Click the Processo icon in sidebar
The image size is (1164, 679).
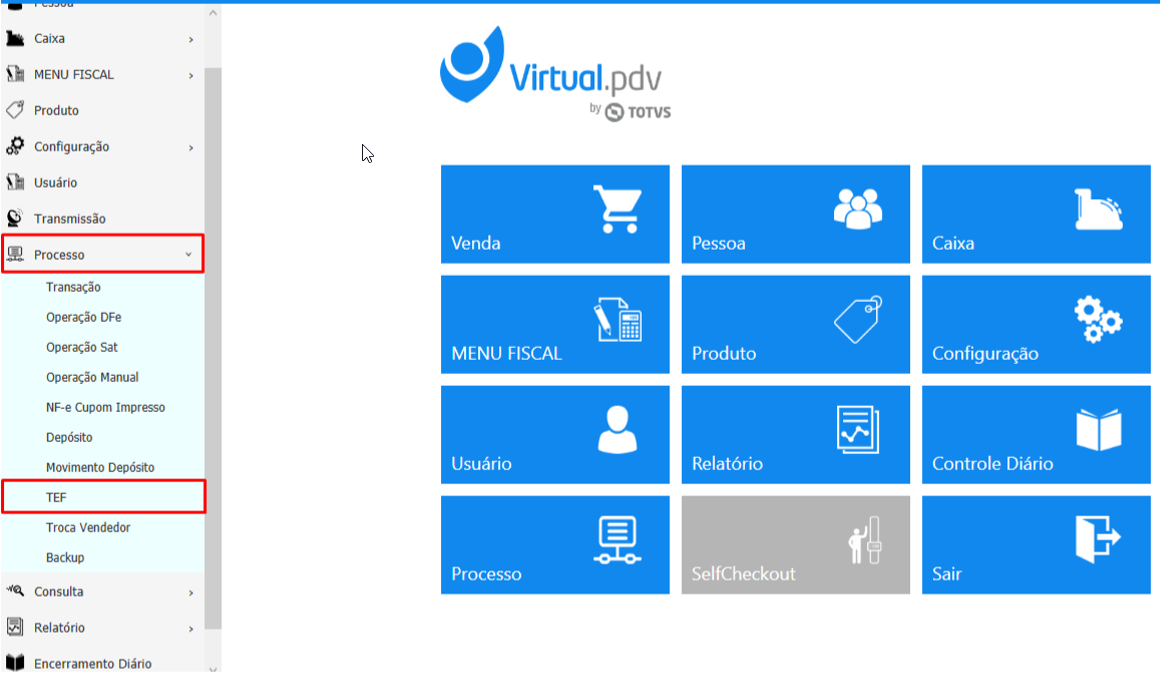tap(15, 255)
